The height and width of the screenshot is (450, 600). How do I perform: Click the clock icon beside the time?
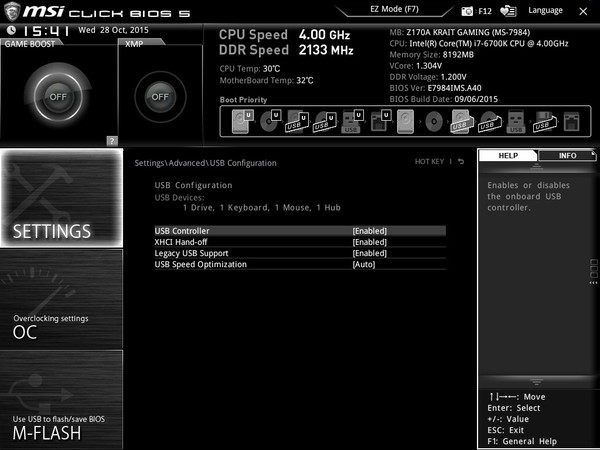point(11,30)
